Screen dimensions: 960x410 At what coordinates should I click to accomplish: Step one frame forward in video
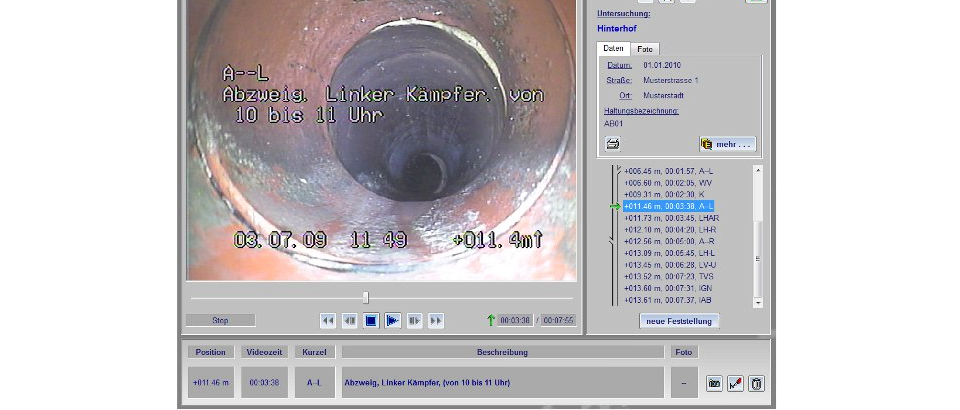414,321
